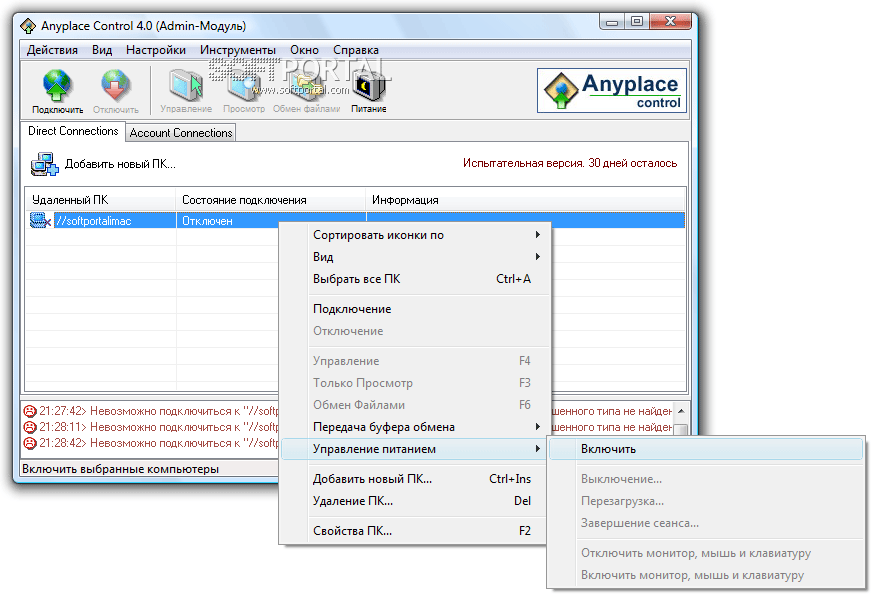874x601 pixels.
Task: Choose Обмен Файлами in context menu
Action: [415, 405]
